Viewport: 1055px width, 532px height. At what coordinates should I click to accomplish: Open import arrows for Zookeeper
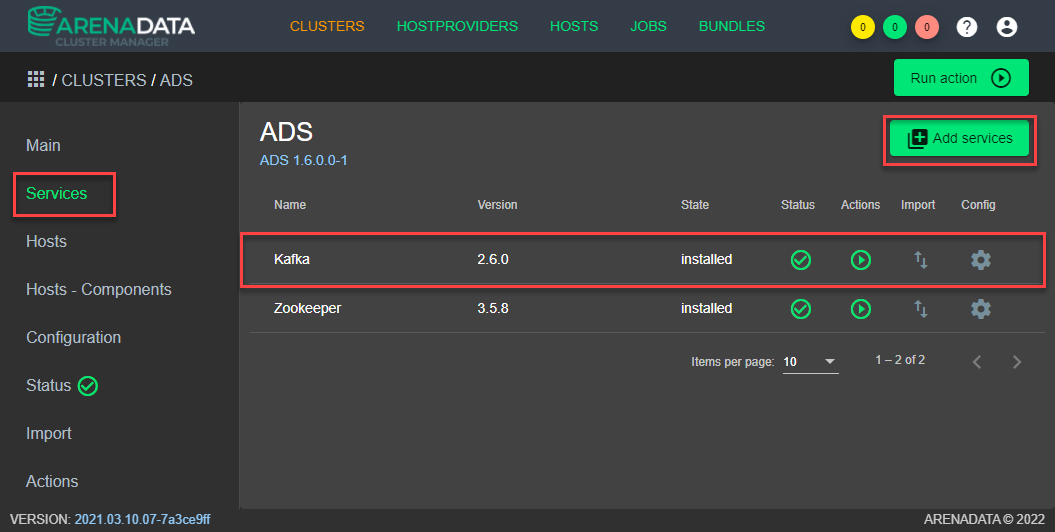pyautogui.click(x=920, y=309)
